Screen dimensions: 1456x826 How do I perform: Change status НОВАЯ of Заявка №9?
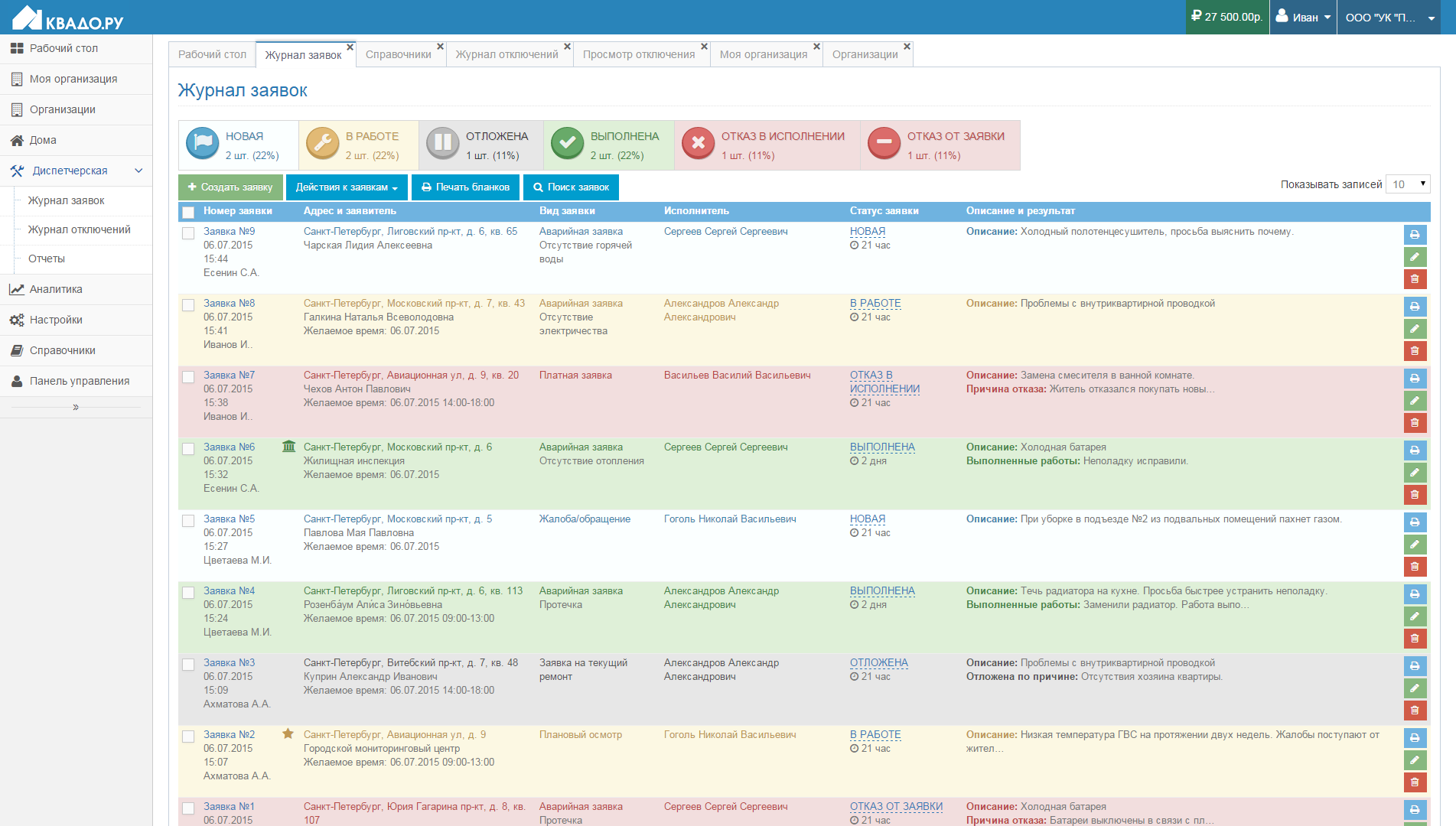point(868,231)
